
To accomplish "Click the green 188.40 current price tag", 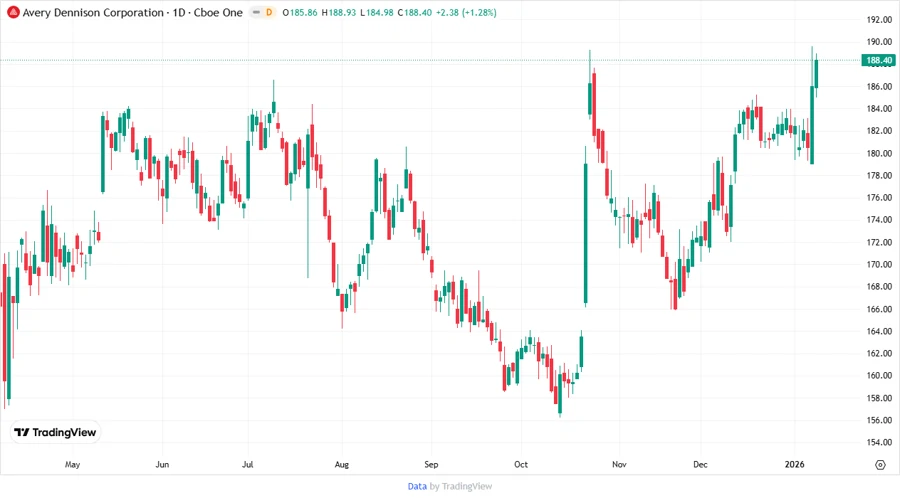I will (x=878, y=60).
